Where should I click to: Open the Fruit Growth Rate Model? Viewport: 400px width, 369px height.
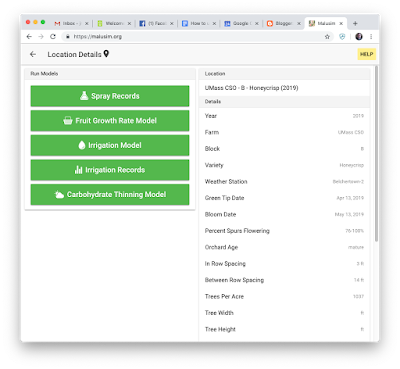coord(110,121)
